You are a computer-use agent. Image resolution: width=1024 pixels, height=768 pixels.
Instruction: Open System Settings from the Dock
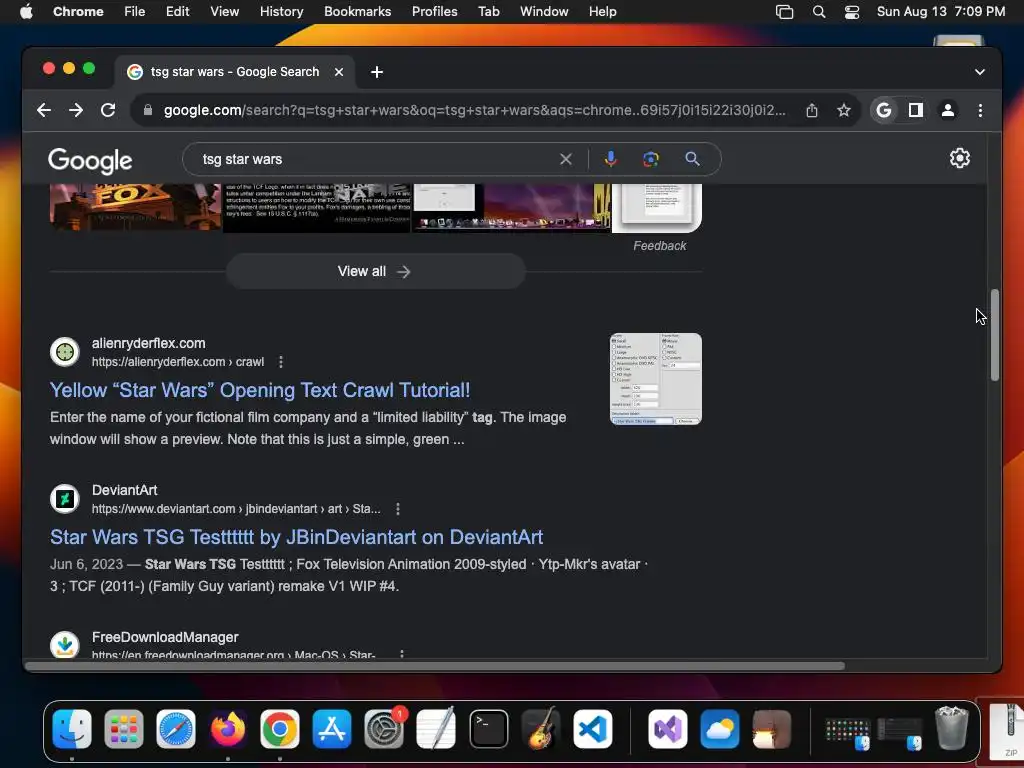point(384,729)
